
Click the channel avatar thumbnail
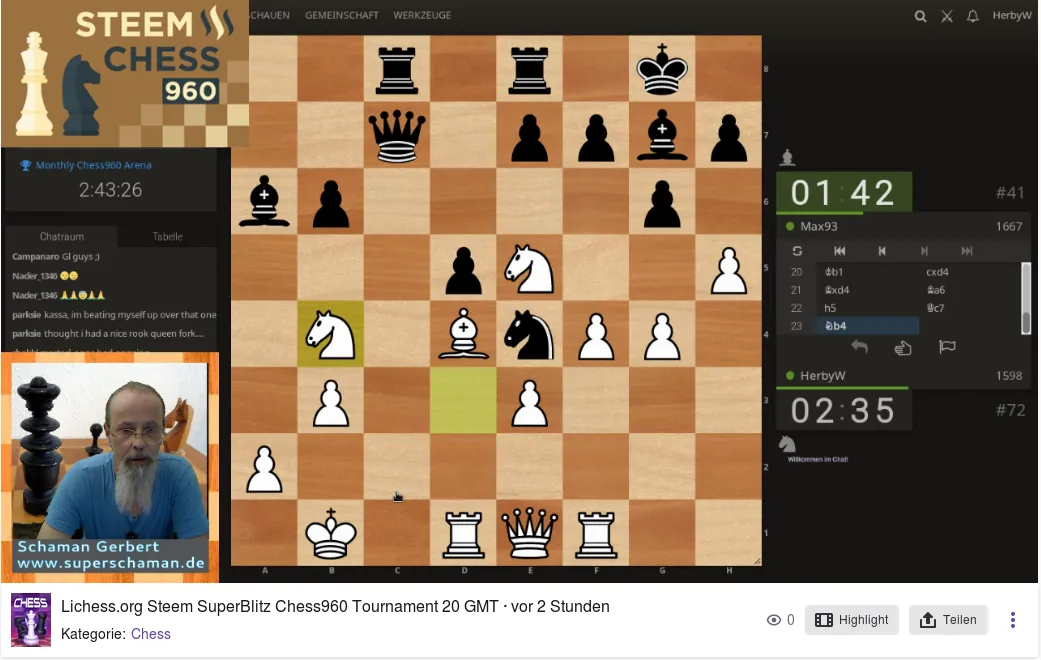[x=31, y=620]
